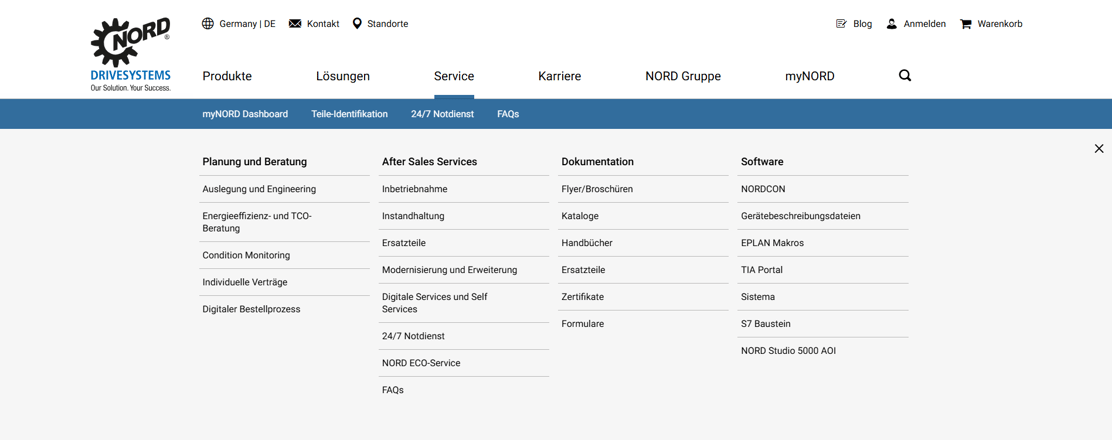Image resolution: width=1112 pixels, height=440 pixels.
Task: Open search with the magnifier icon
Action: tap(905, 76)
